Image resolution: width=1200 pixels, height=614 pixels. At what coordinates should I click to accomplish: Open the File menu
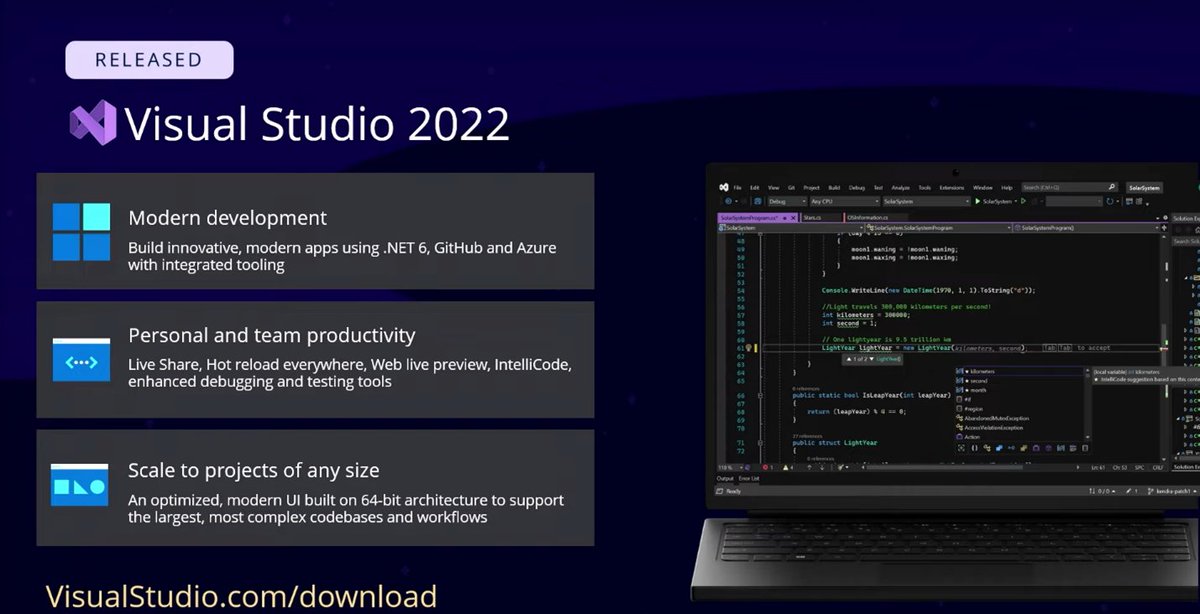pos(737,188)
